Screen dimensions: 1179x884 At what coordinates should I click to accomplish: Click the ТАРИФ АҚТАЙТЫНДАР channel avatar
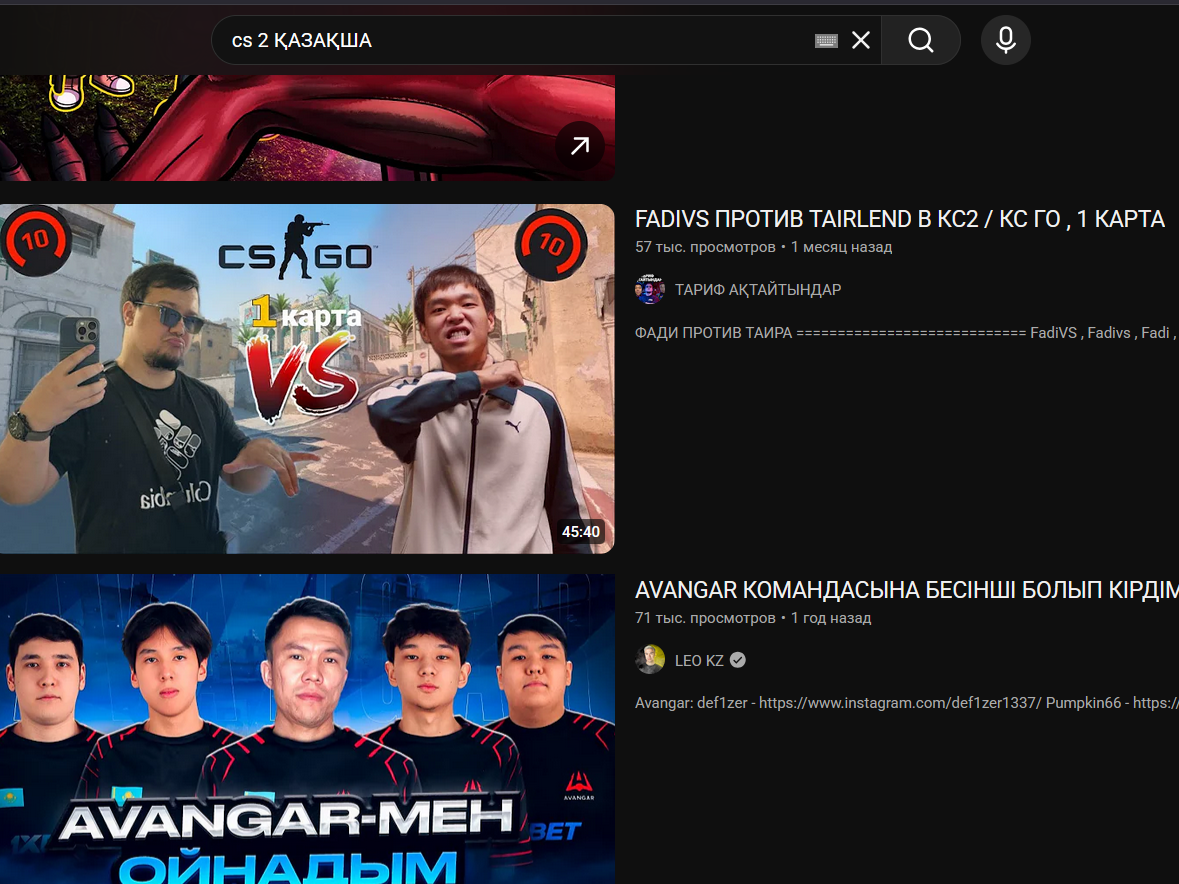[x=650, y=289]
